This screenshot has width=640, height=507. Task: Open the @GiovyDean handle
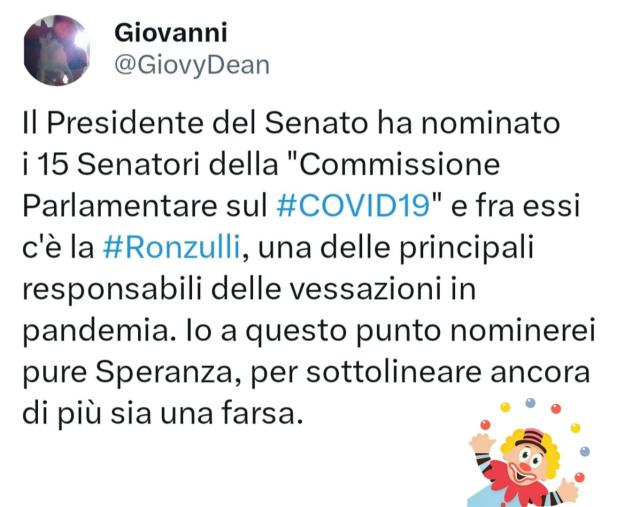click(191, 66)
